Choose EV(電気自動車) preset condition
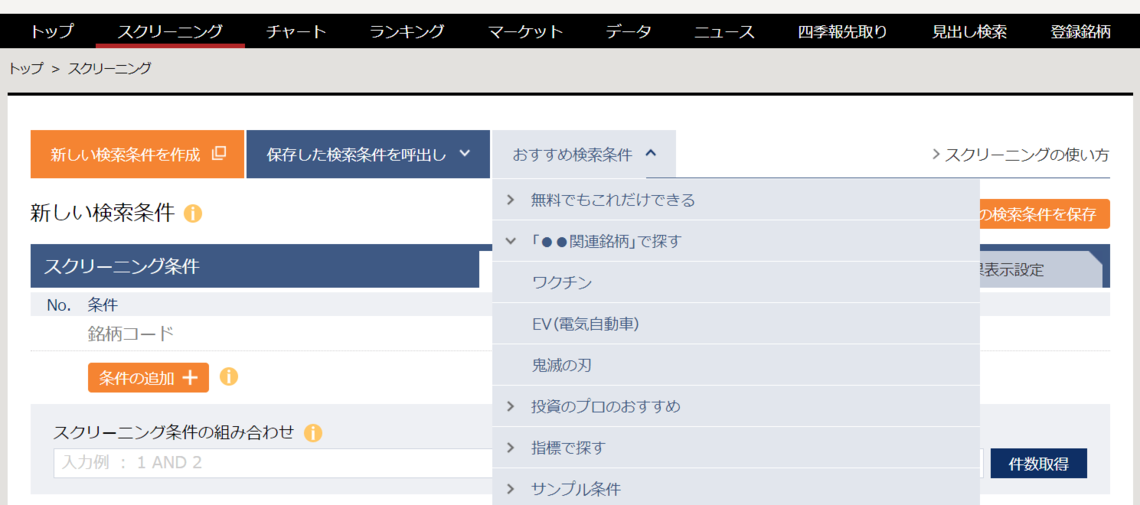Viewport: 1140px width, 505px height. click(585, 324)
